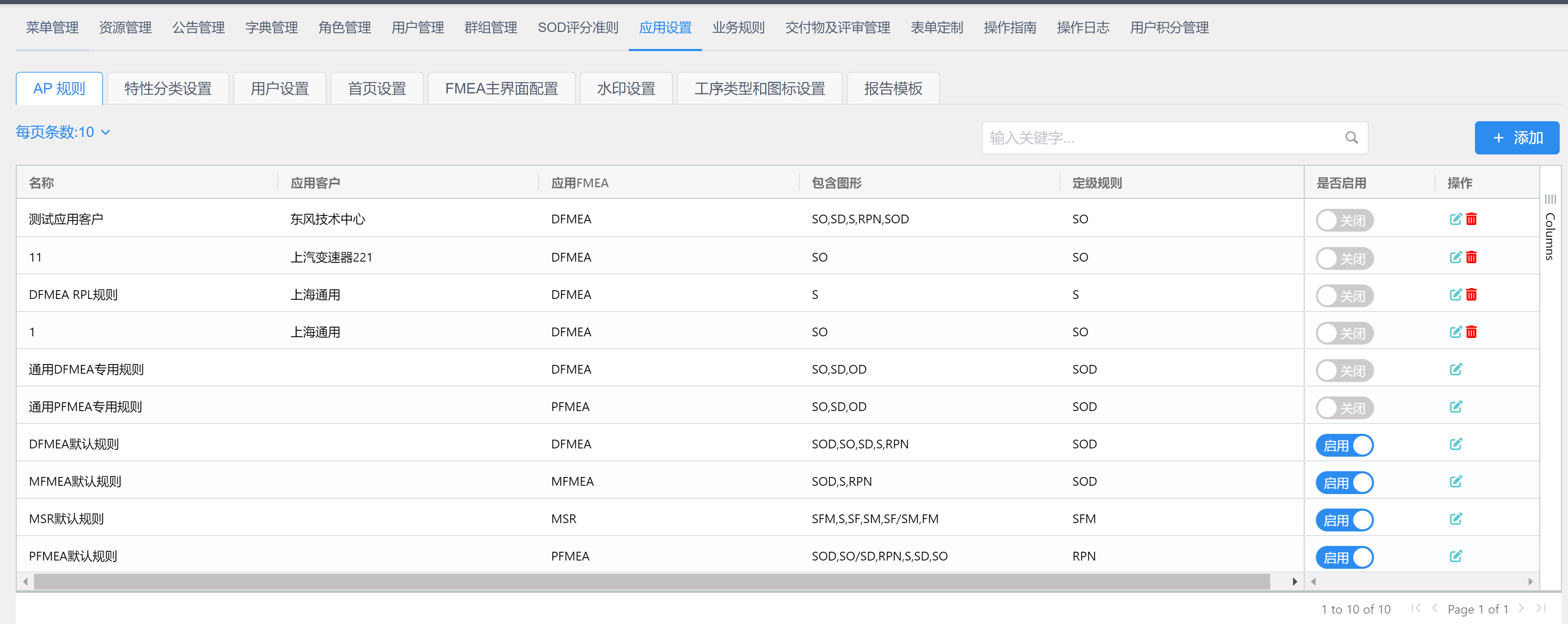Open the 每页条数:10 page size dropdown

coord(63,132)
